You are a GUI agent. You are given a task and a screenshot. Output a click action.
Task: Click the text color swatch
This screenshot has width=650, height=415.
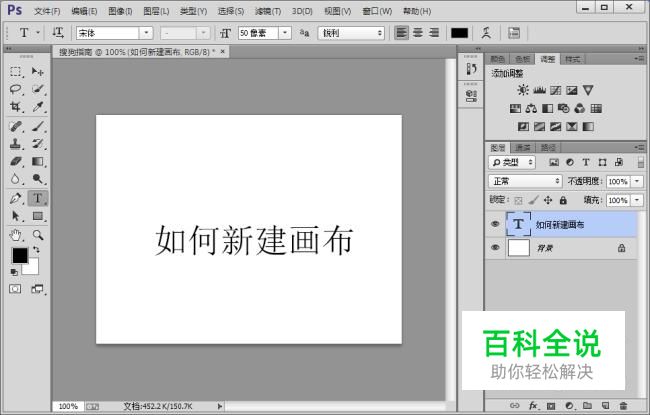pos(459,33)
